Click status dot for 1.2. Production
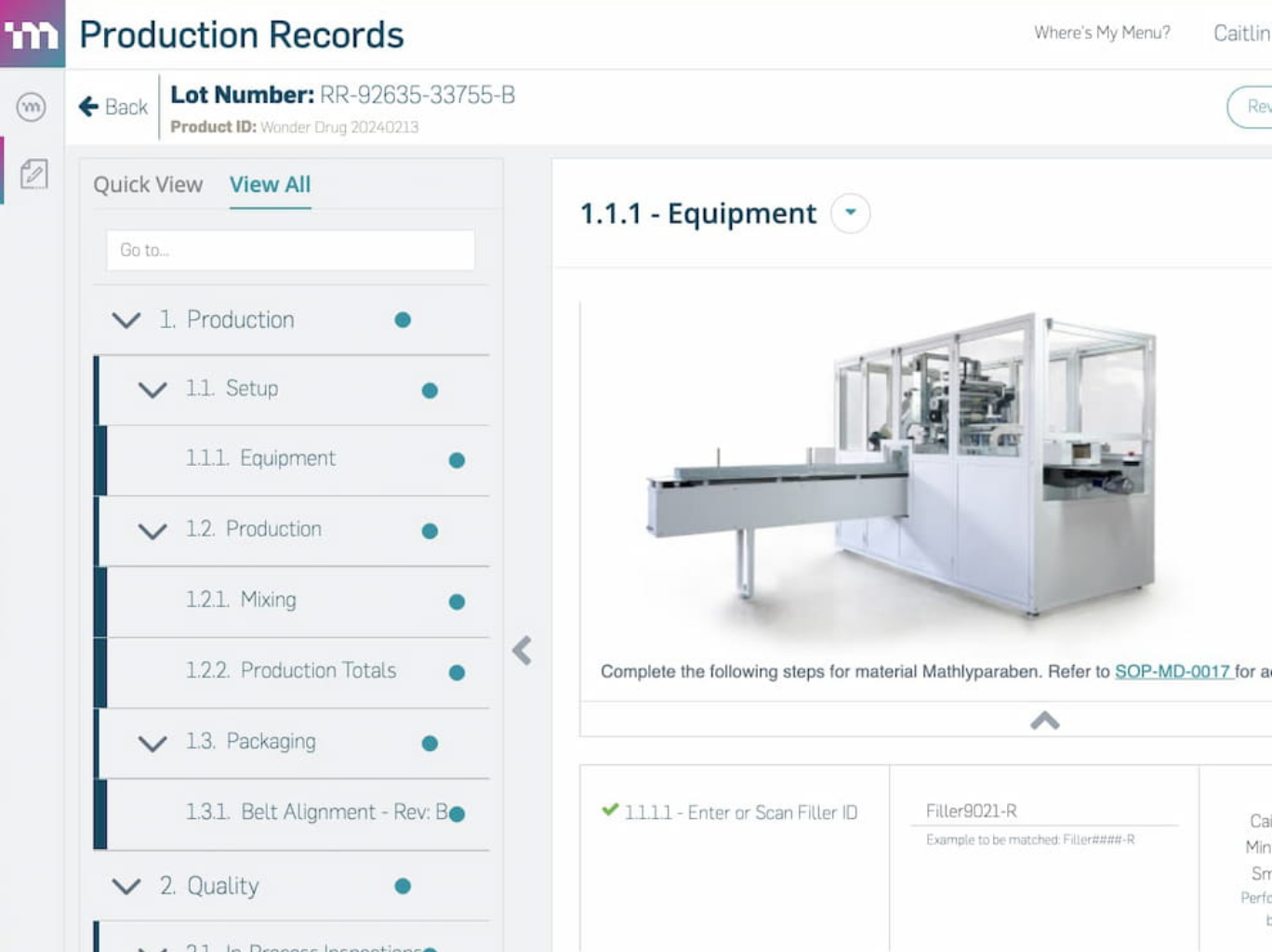Viewport: 1272px width, 952px height. click(430, 531)
